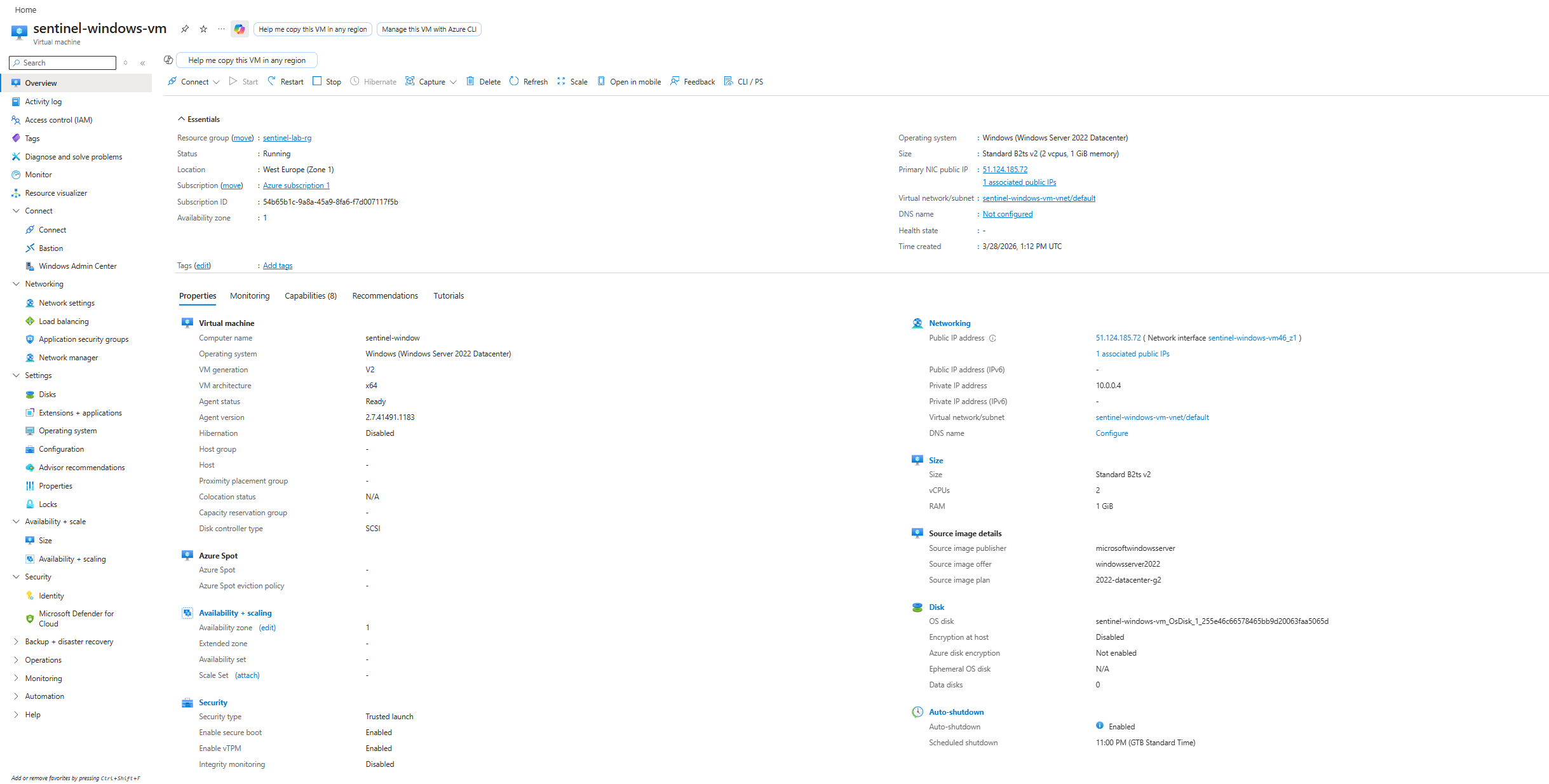Open the Connect dropdown in the toolbar
Viewport: 1549px width, 784px height.
coord(194,81)
